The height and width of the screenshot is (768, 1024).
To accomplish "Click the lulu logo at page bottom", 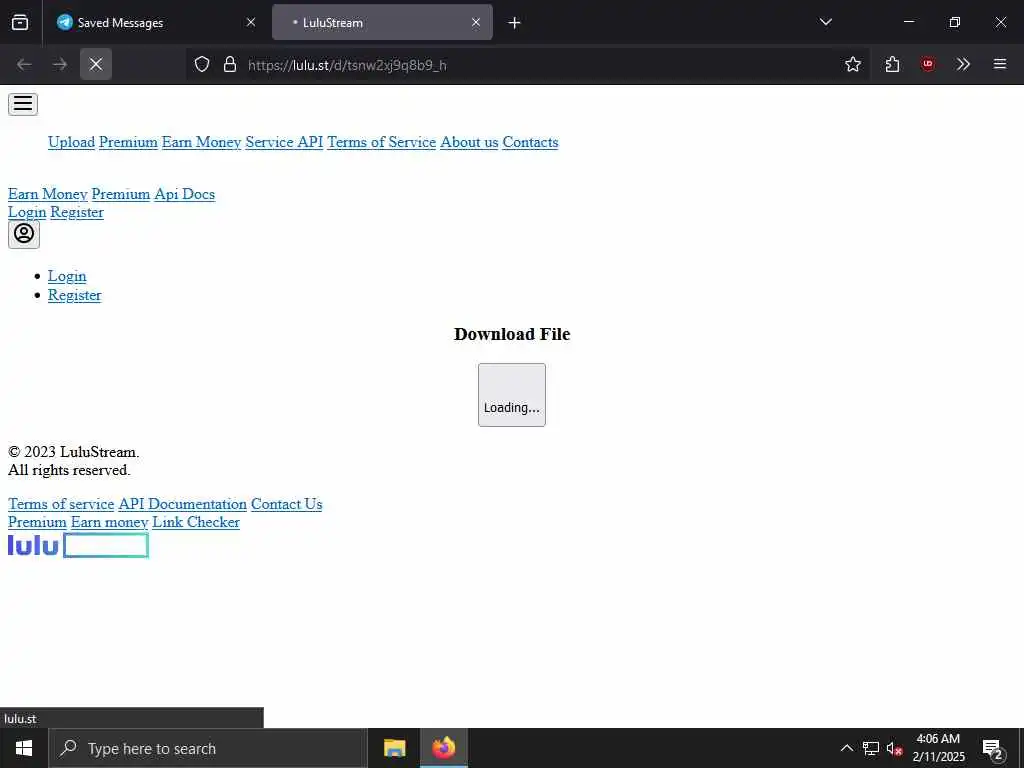I will pyautogui.click(x=78, y=545).
